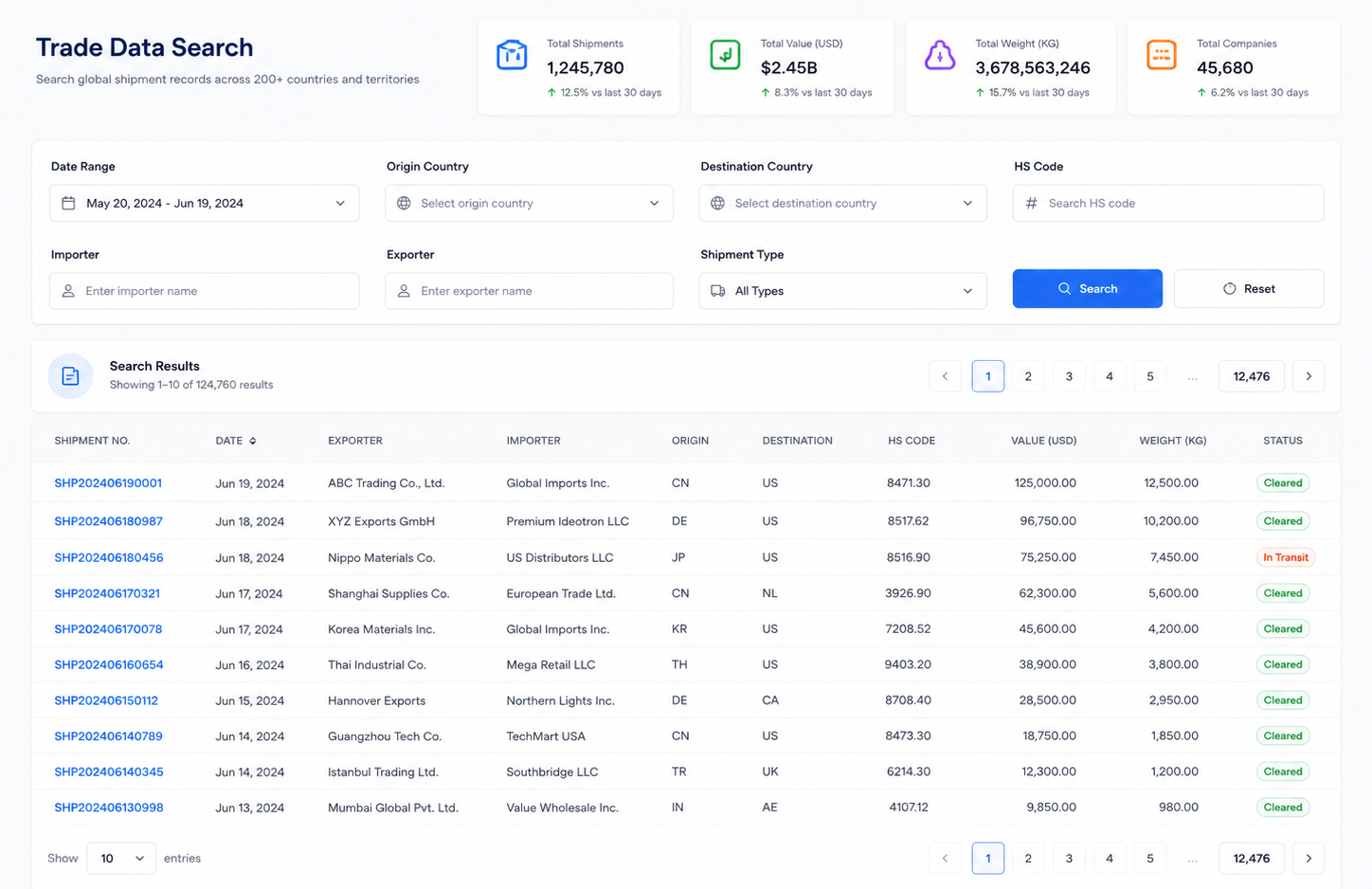Go to page 2 in bottom pagination
The image size is (1372, 889).
coord(1028,858)
